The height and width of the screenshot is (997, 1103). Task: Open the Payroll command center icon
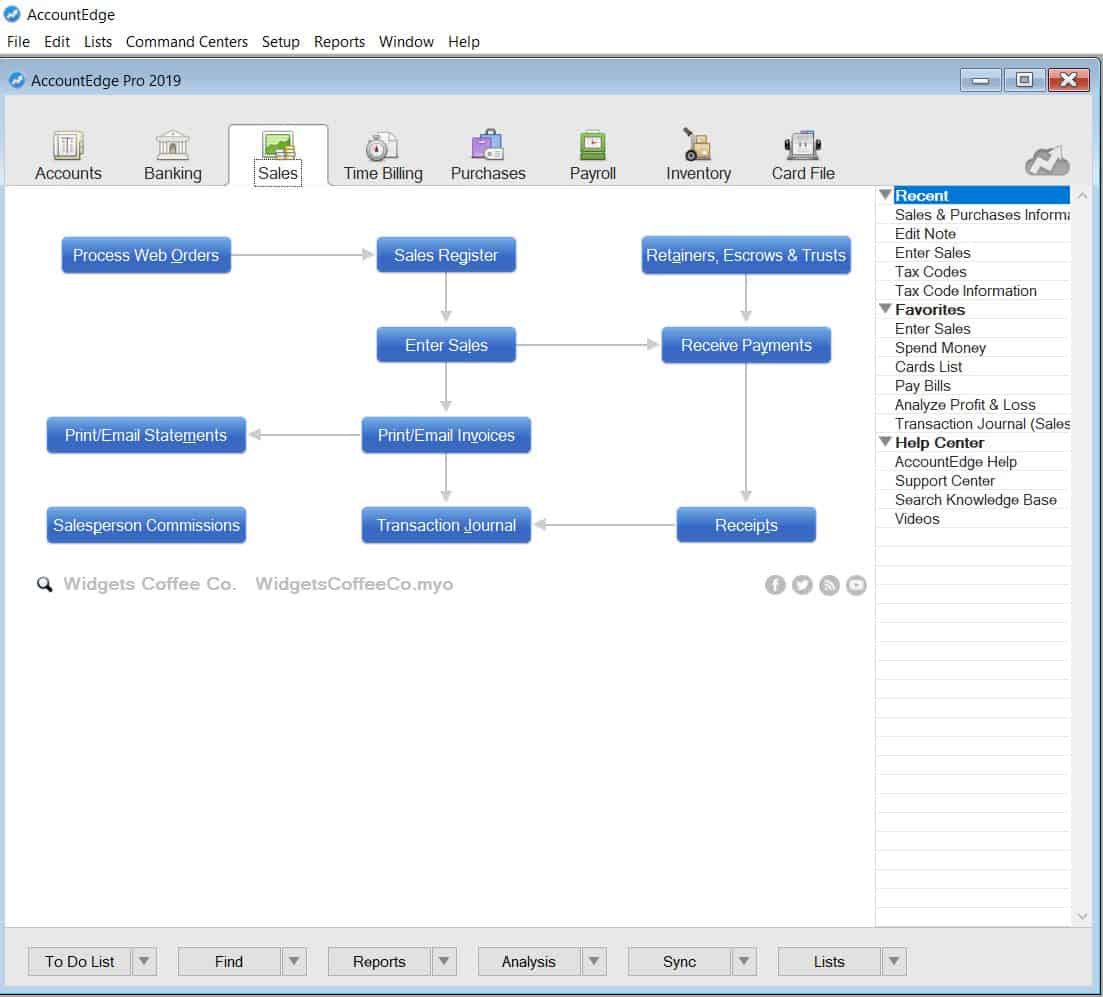pyautogui.click(x=592, y=146)
